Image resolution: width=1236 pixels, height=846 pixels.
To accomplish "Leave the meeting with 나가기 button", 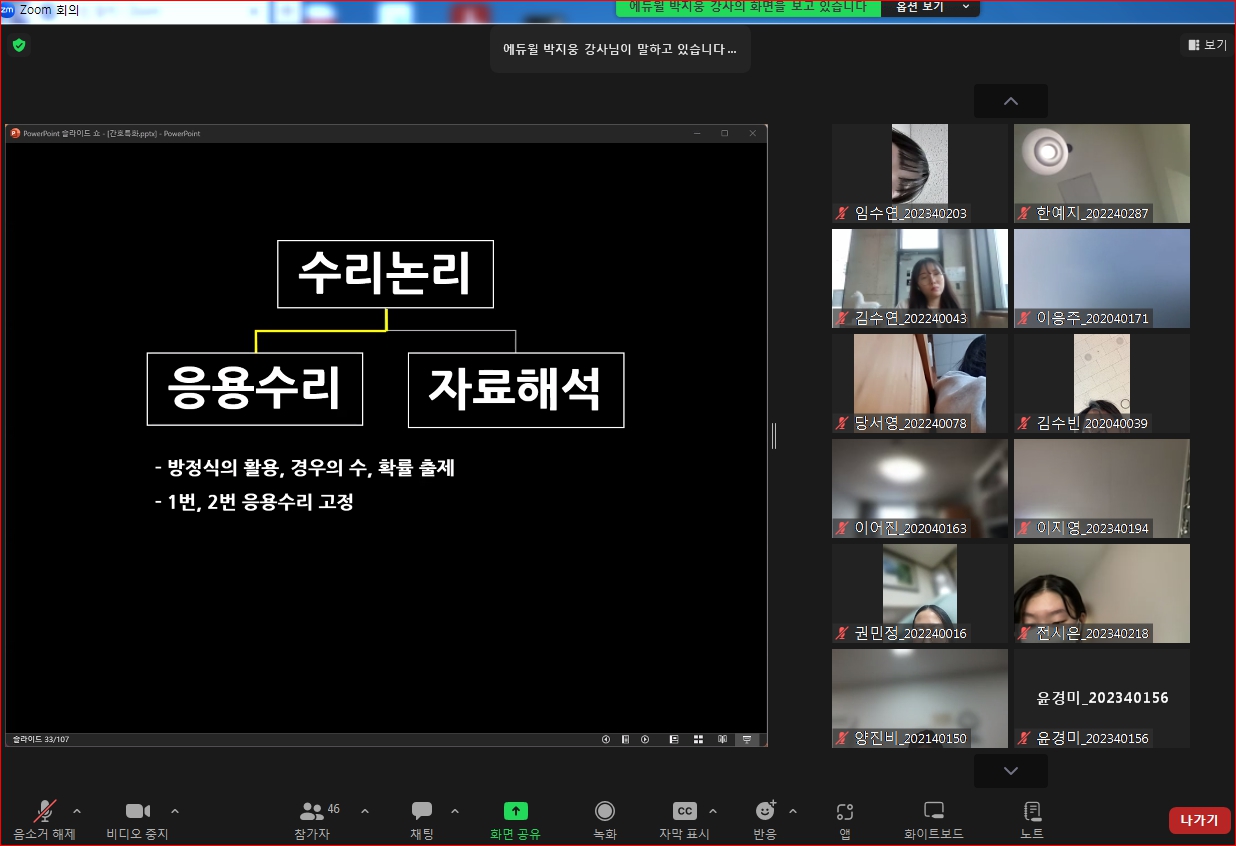I will click(1199, 820).
